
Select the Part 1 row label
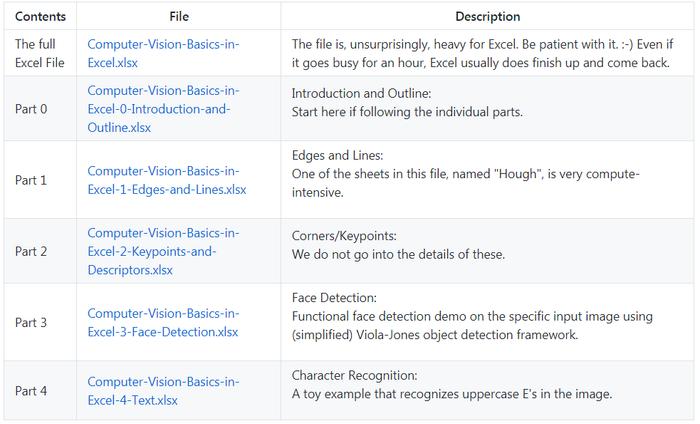(31, 180)
